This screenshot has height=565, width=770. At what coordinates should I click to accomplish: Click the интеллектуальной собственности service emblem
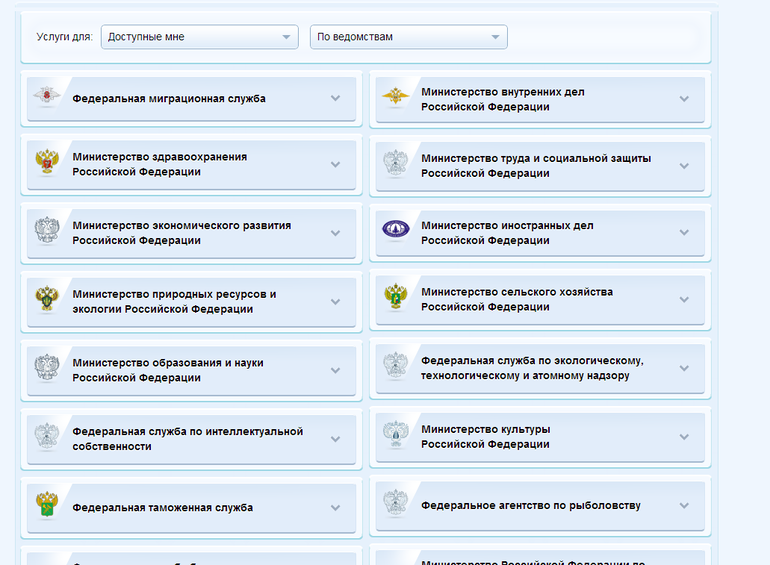(x=47, y=437)
